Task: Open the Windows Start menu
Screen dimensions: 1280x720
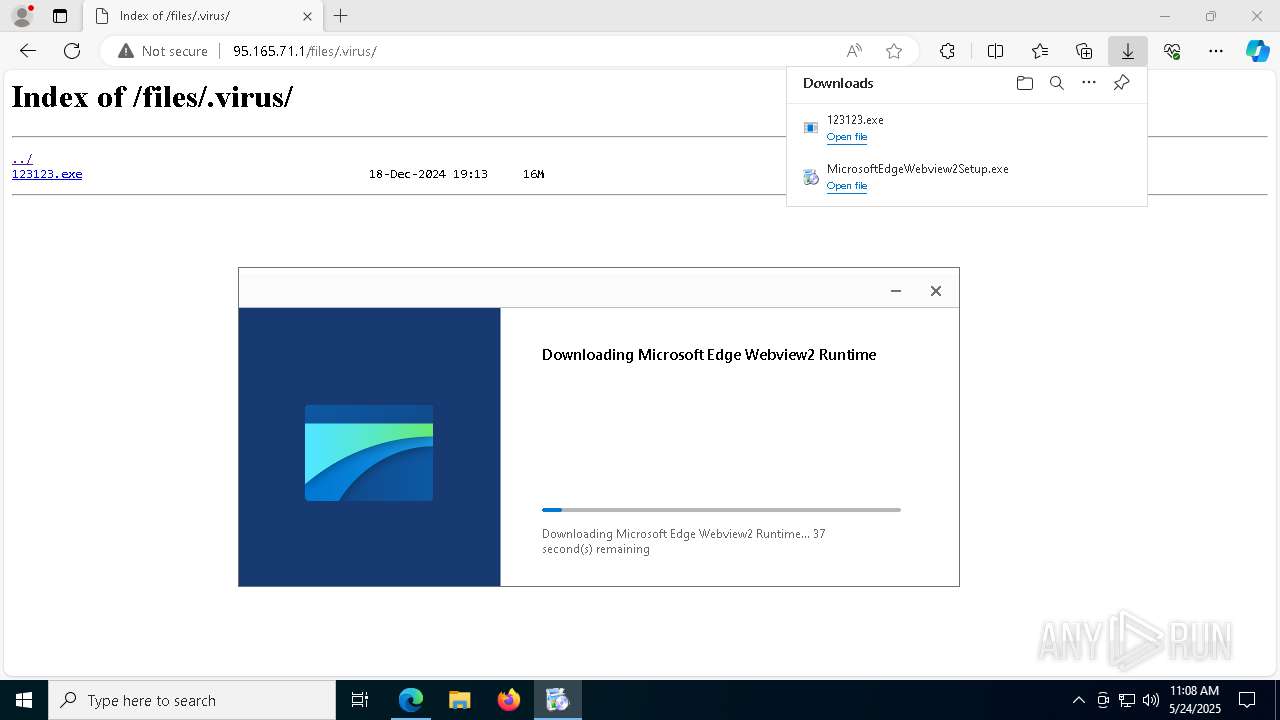Action: (24, 700)
